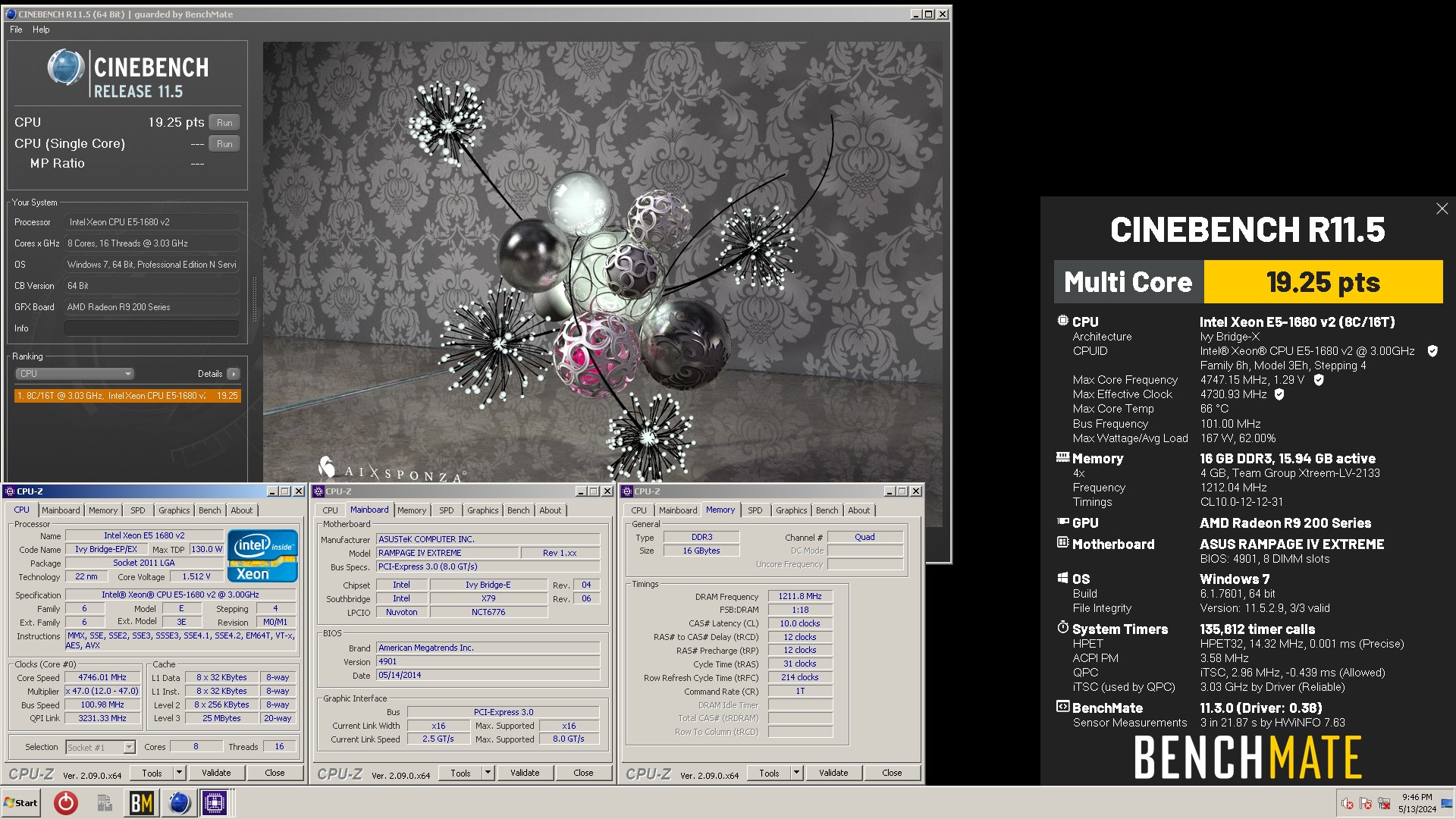Click the RAMPAGE IV EXTREME model field
The image size is (1456, 819).
(447, 553)
